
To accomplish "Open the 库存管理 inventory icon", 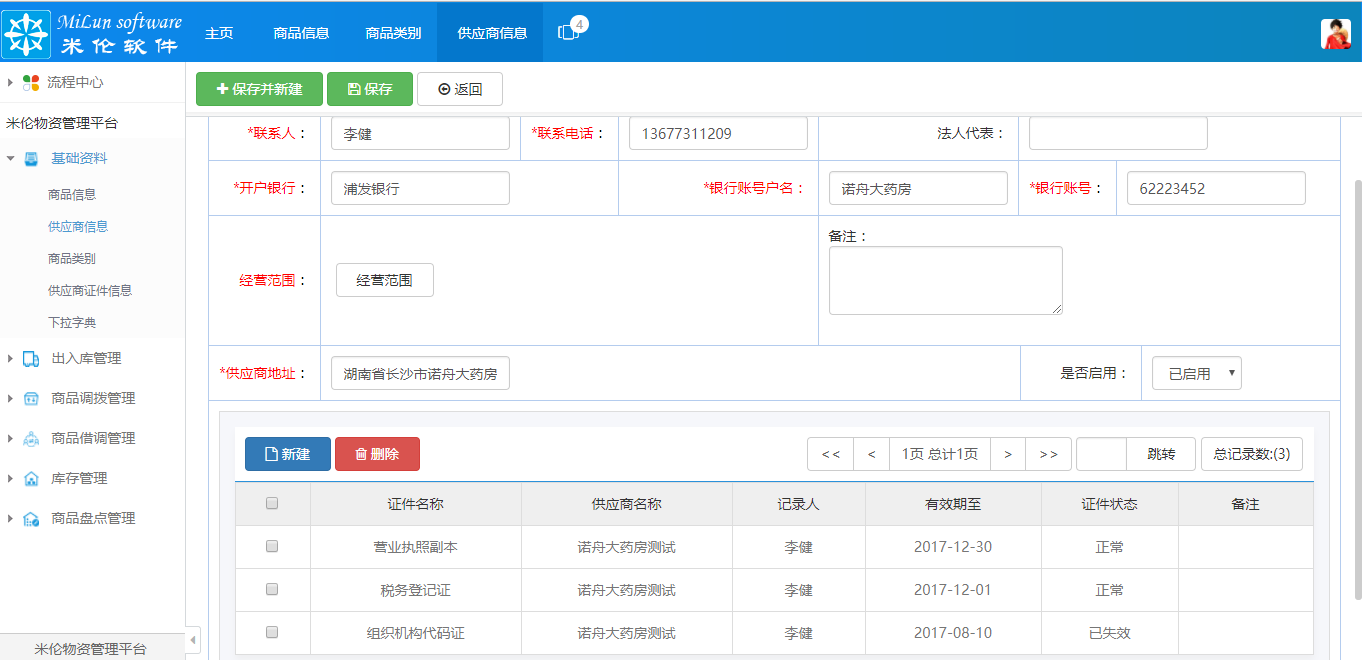I will point(31,478).
